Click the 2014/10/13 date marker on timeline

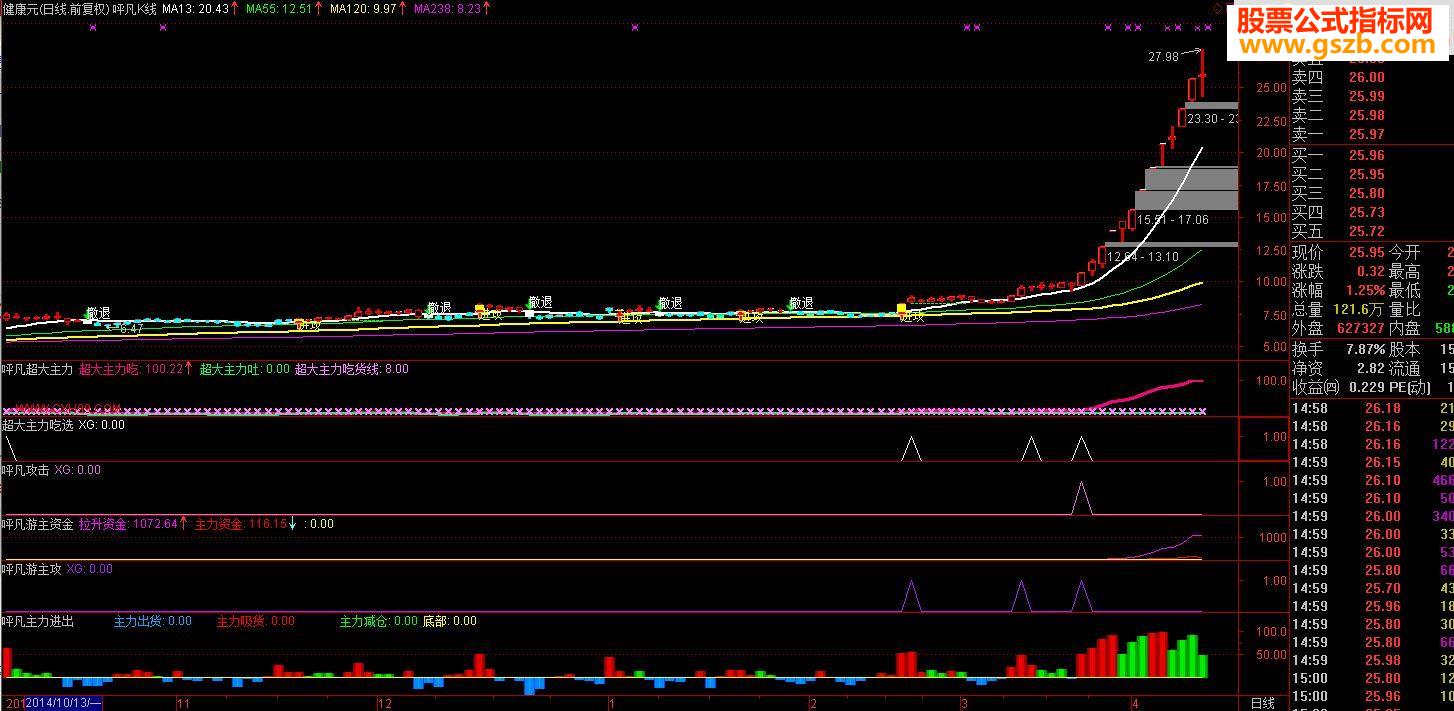coord(63,703)
